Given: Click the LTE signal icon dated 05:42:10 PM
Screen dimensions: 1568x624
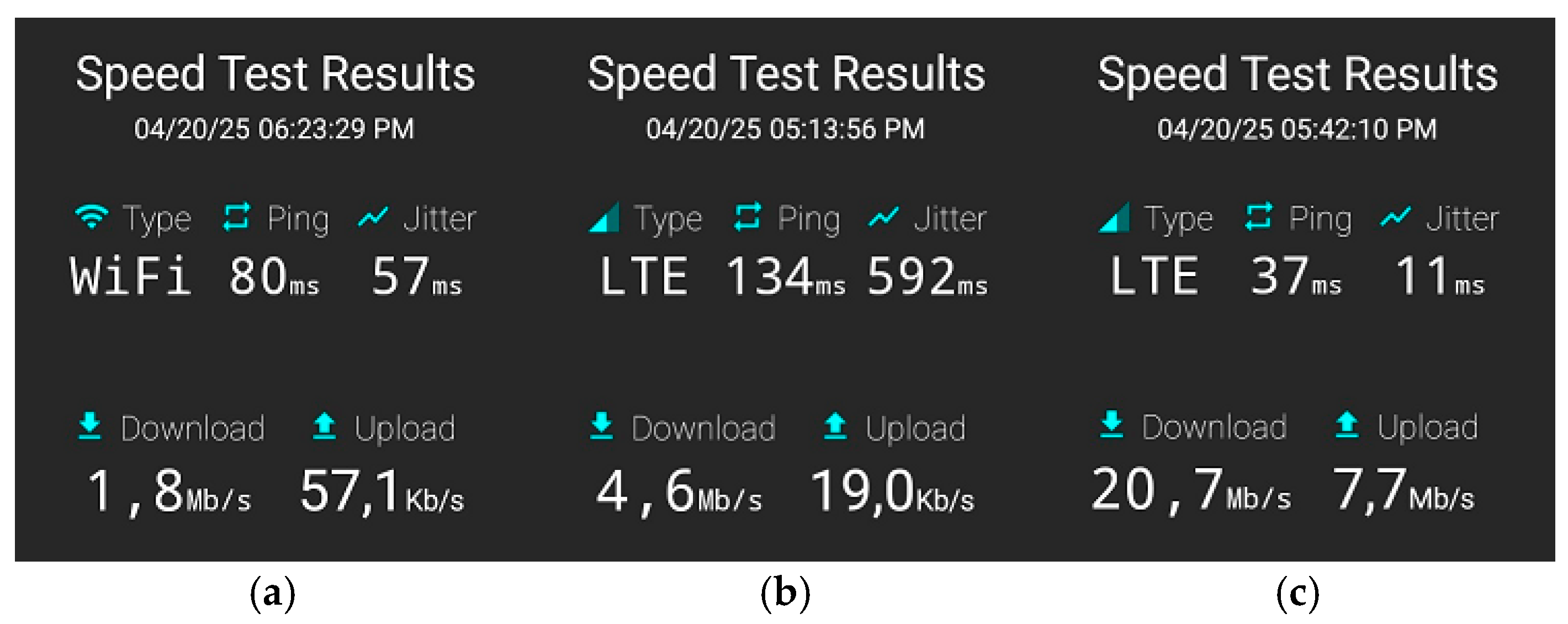Looking at the screenshot, I should click(x=1114, y=218).
